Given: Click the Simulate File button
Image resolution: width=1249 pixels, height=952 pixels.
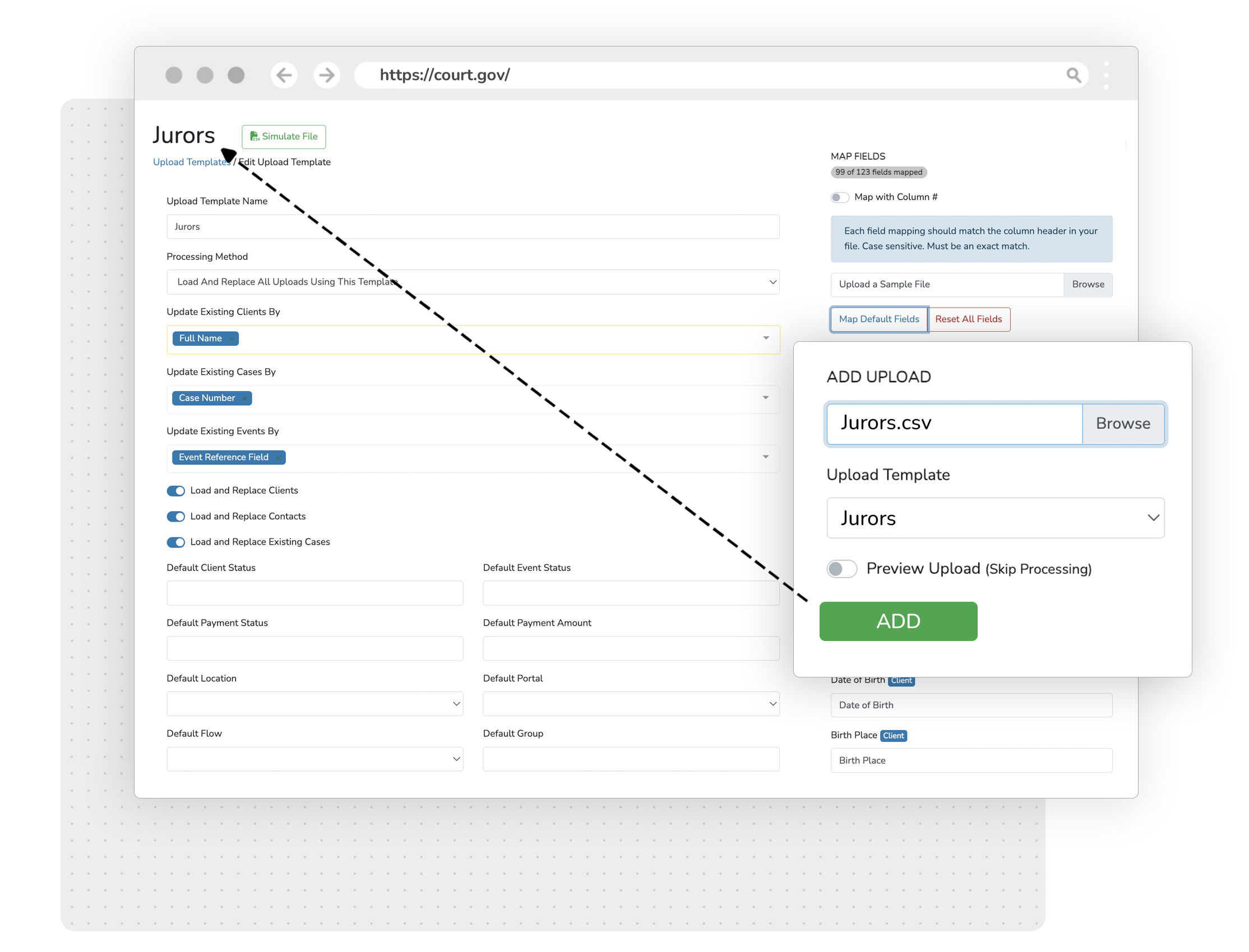Looking at the screenshot, I should [x=284, y=137].
